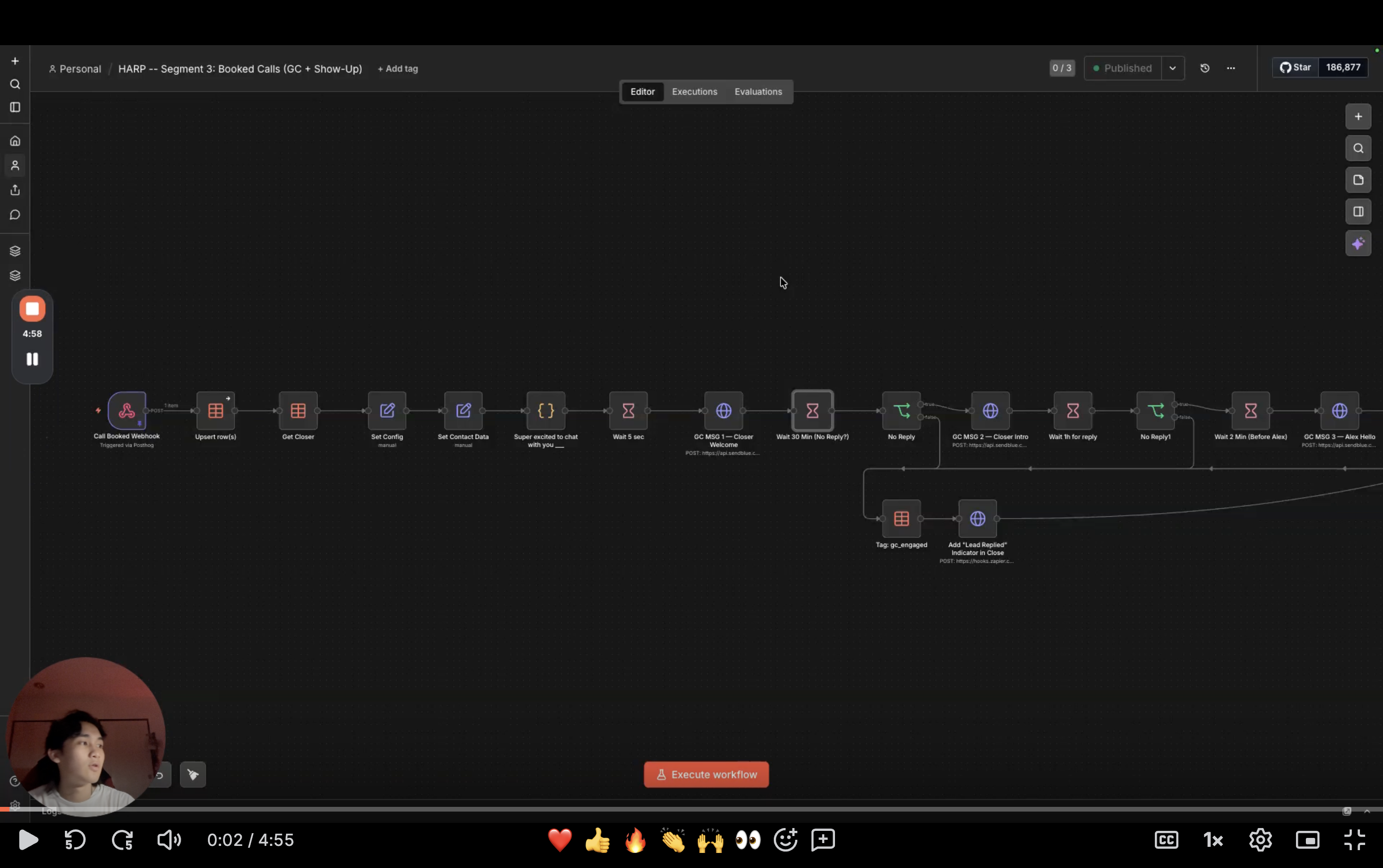This screenshot has height=868, width=1383.
Task: Add a sticky note to canvas
Action: point(1359,180)
